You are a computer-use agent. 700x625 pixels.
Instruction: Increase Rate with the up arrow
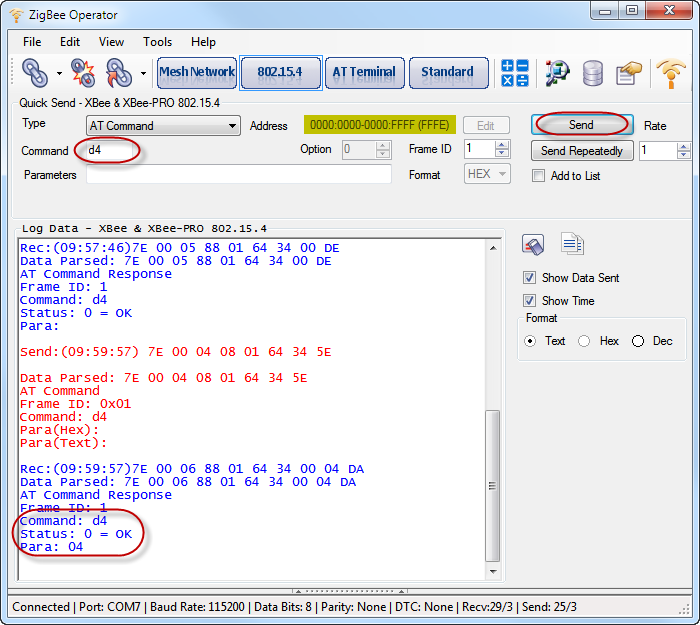(x=683, y=146)
